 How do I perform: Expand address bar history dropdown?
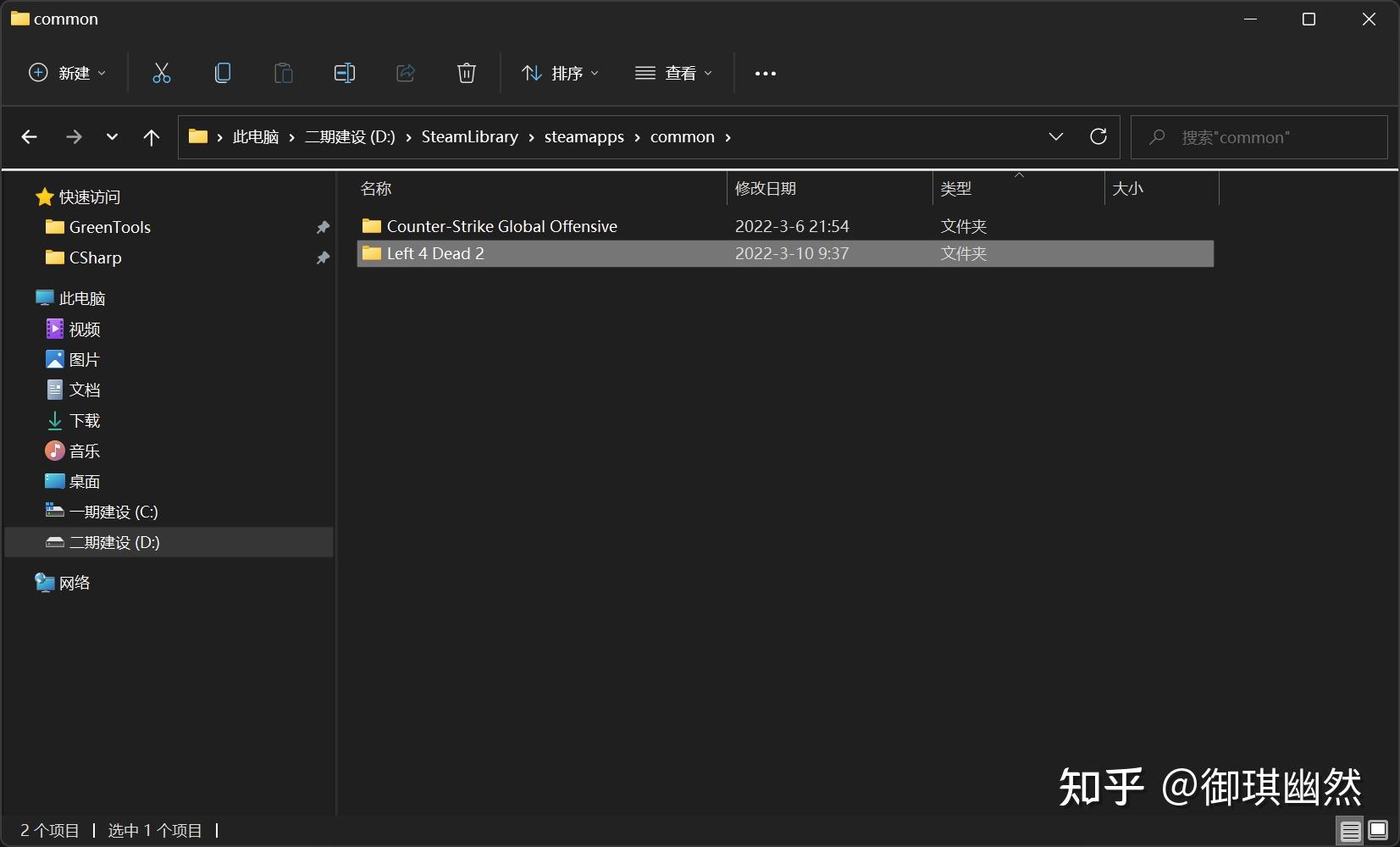[1056, 136]
